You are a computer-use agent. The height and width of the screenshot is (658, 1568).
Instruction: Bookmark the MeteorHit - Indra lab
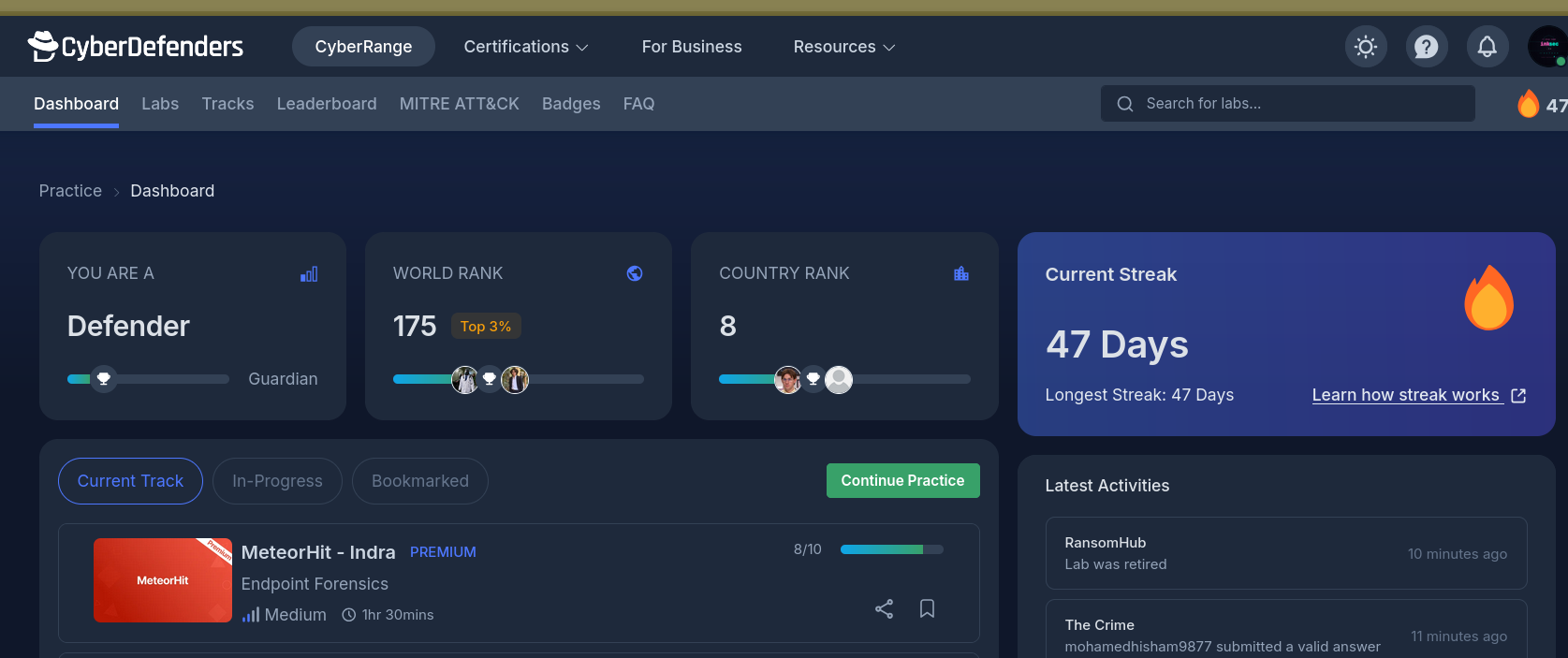[x=927, y=609]
